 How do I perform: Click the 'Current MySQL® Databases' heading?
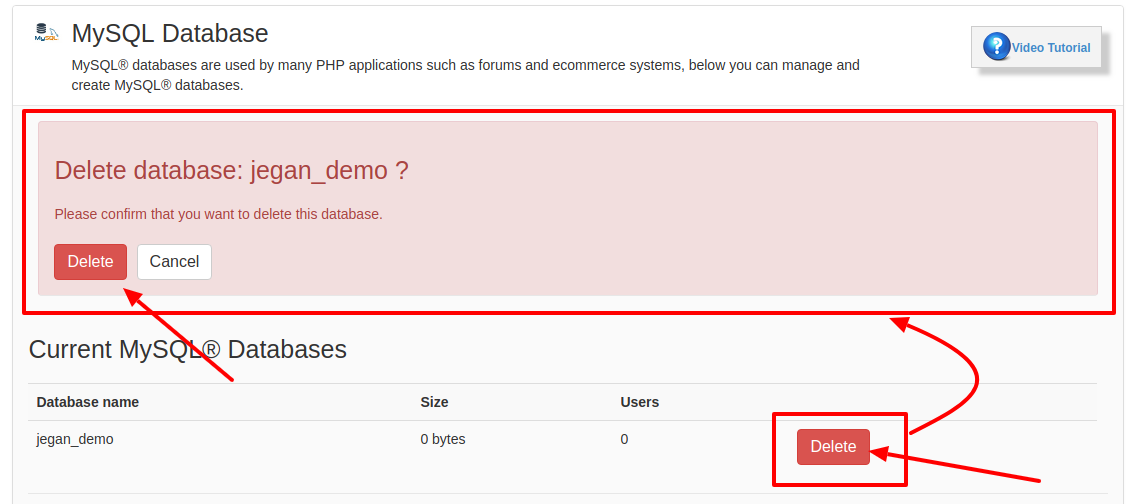coord(188,349)
